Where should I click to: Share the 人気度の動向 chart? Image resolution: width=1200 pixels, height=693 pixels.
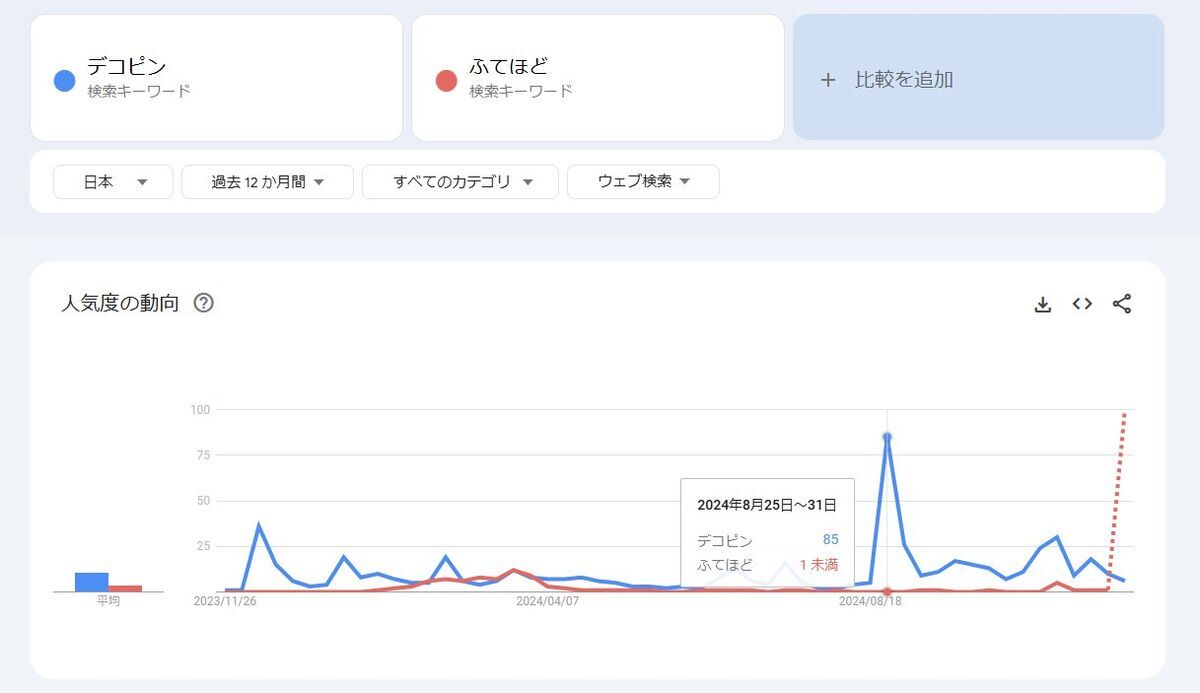coord(1122,304)
